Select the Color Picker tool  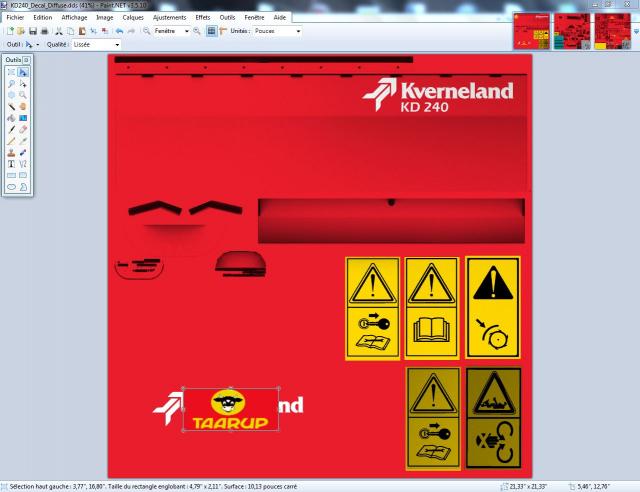[23, 141]
